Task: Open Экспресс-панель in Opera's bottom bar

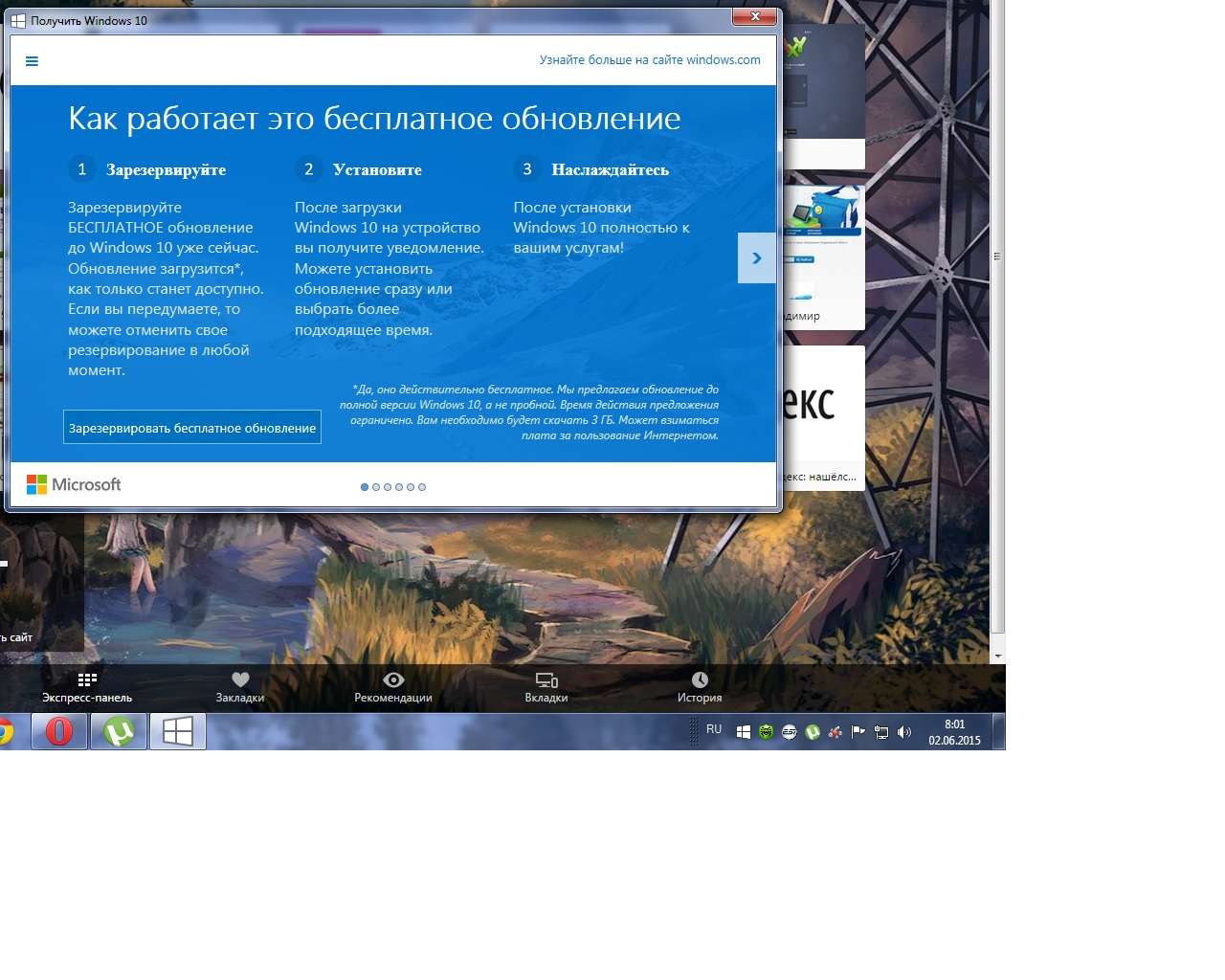Action: (x=87, y=687)
